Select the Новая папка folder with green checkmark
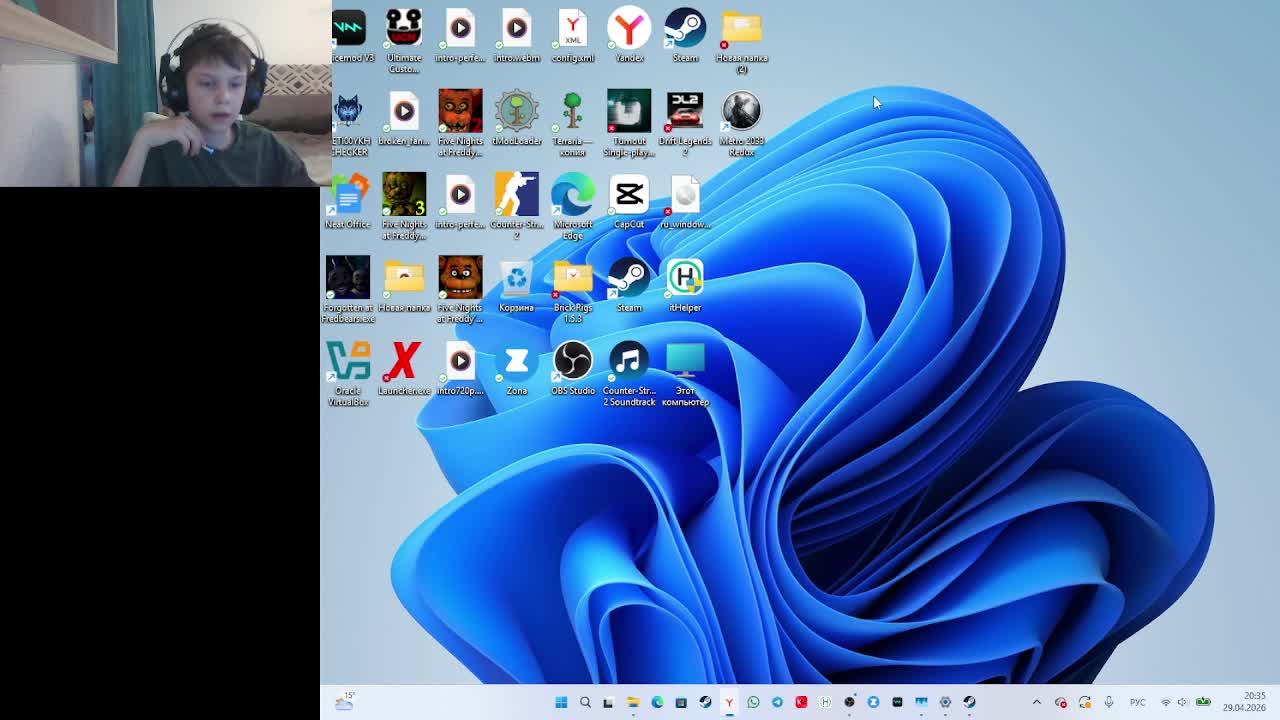The width and height of the screenshot is (1280, 720). pos(404,286)
